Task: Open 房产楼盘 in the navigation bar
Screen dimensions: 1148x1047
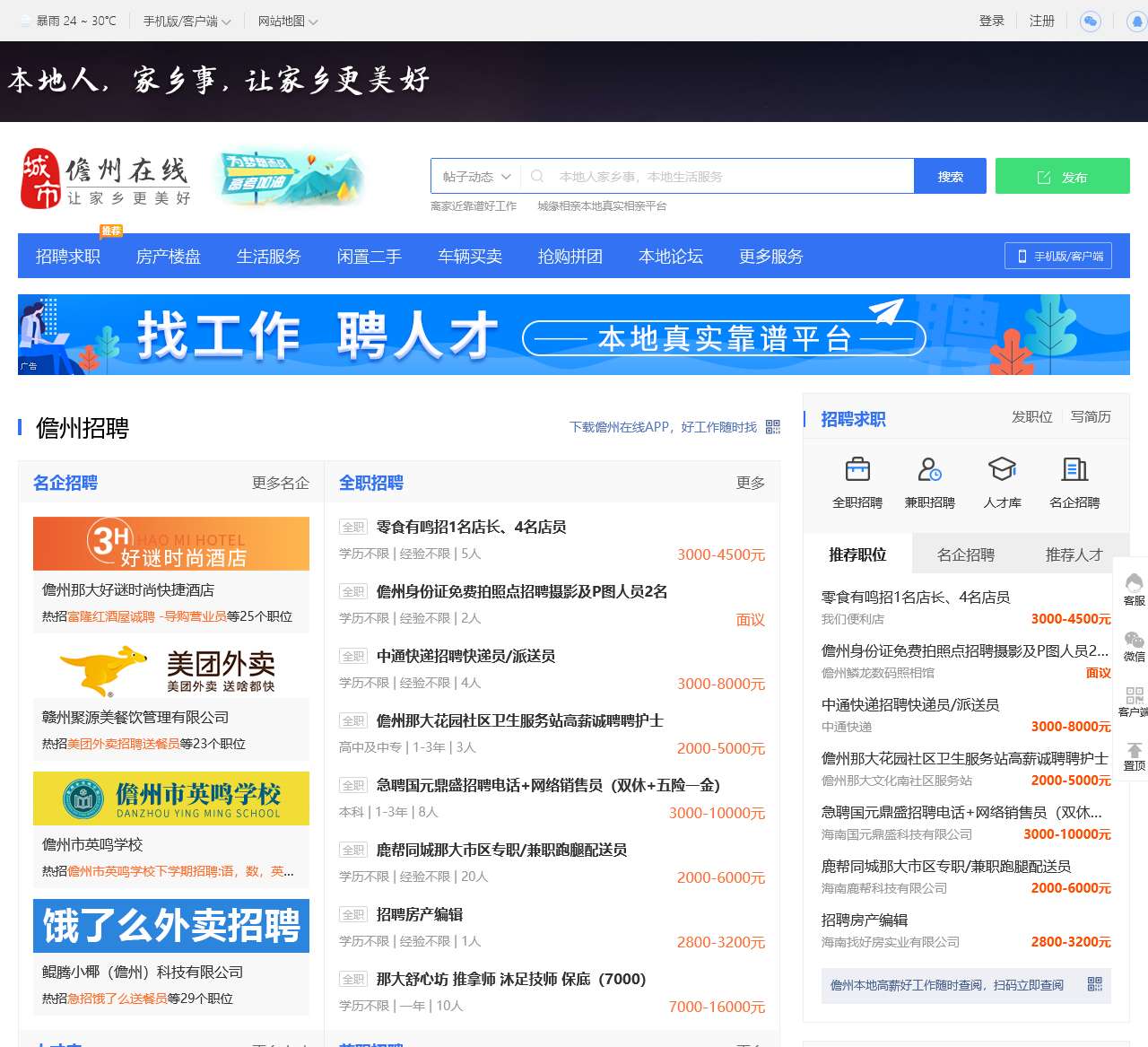Action: coord(169,257)
